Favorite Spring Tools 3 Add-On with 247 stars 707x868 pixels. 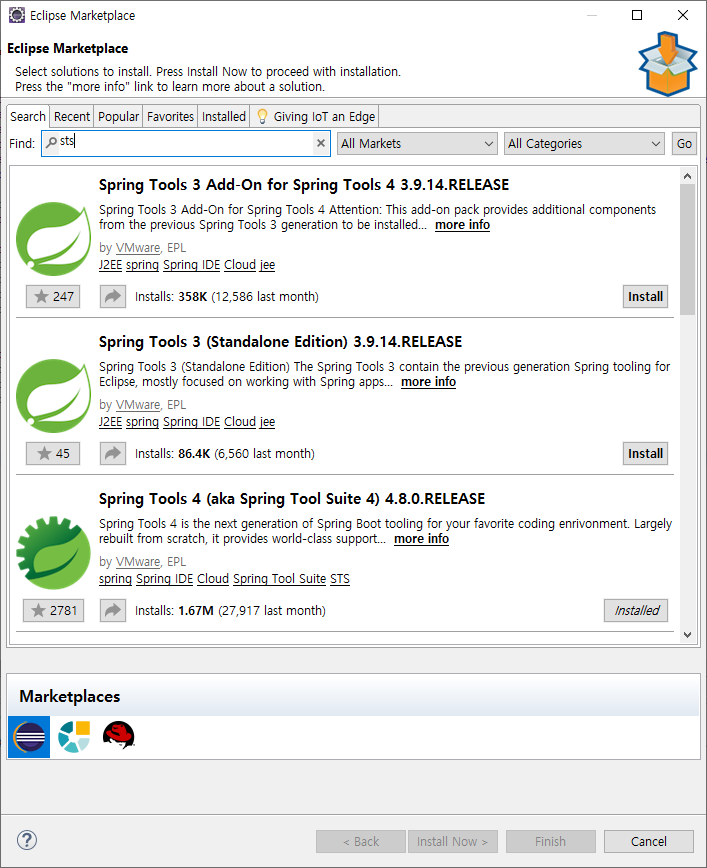pos(53,296)
